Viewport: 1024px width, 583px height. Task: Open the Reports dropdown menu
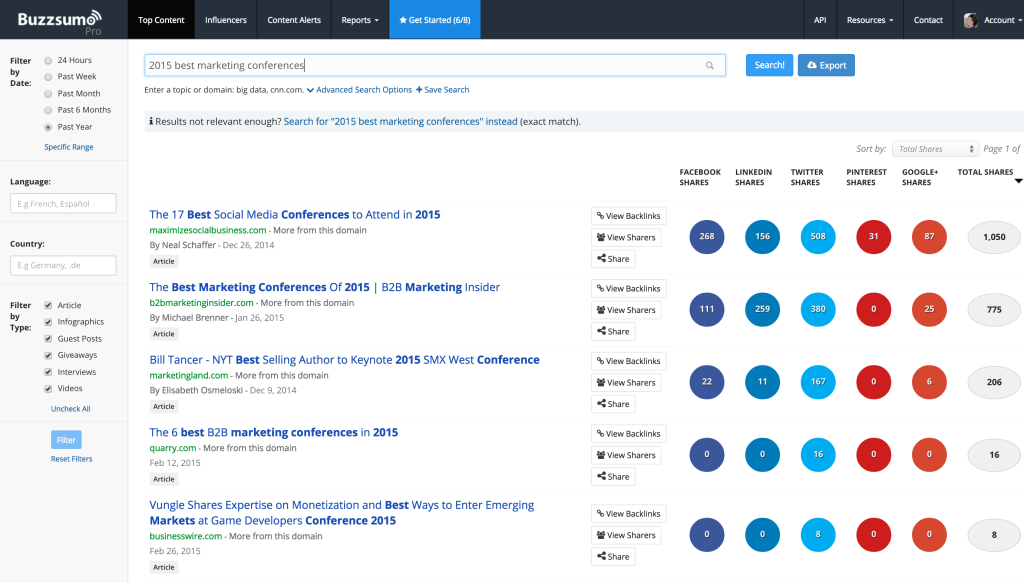tap(360, 20)
